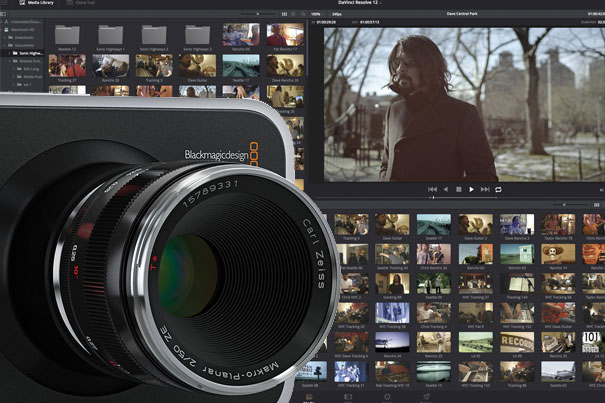Select the Media Pool subfolder

pos(30,76)
